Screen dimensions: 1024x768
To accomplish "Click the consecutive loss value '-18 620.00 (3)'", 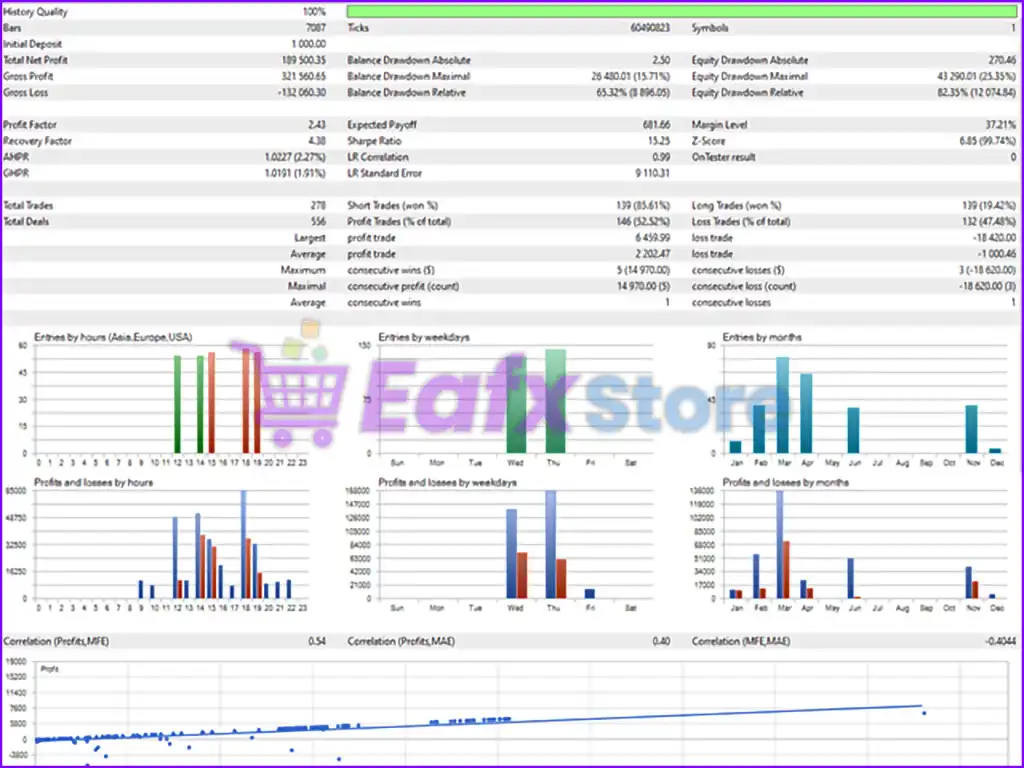I will point(987,287).
